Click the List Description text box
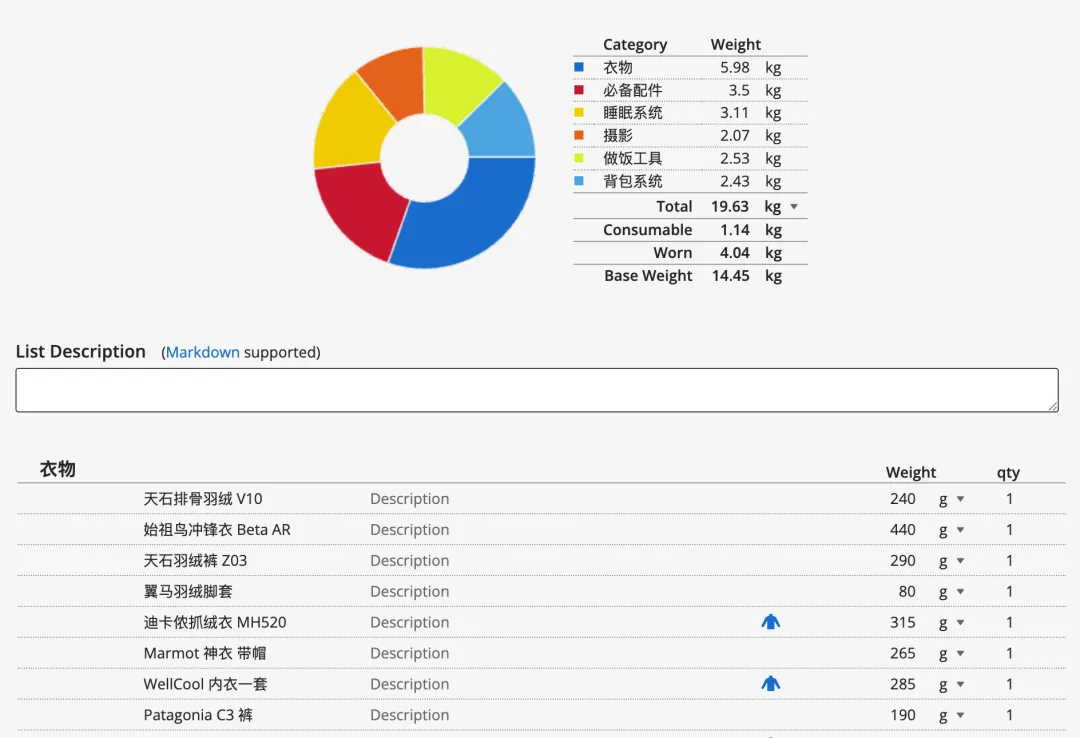Viewport: 1080px width, 738px height. pos(537,390)
